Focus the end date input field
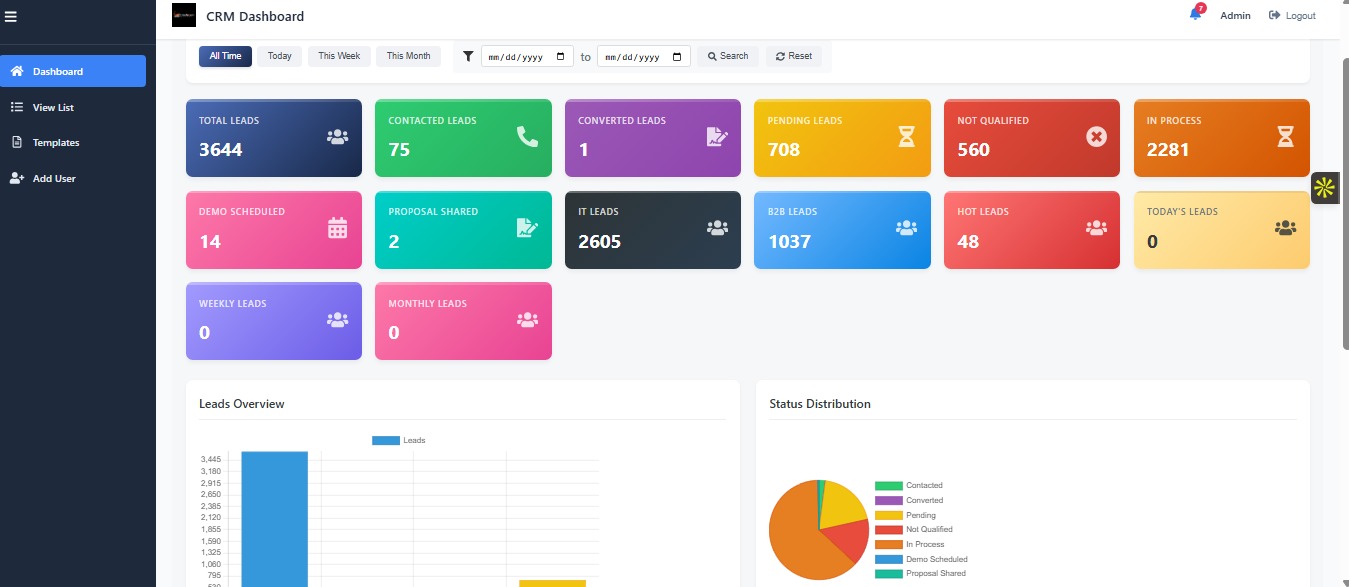Image resolution: width=1349 pixels, height=587 pixels. click(x=643, y=57)
